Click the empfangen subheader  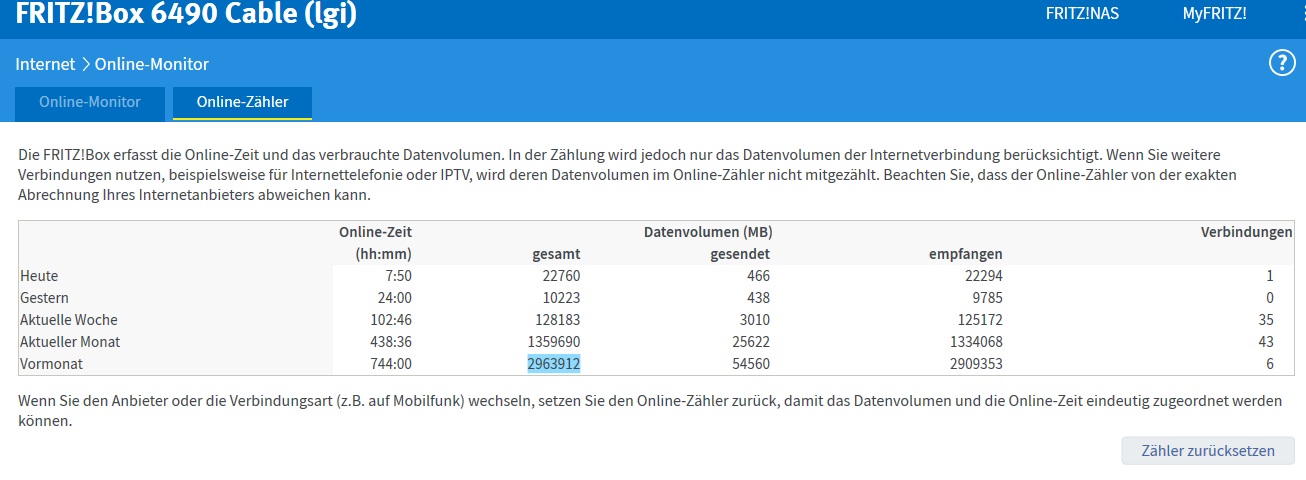coord(966,254)
